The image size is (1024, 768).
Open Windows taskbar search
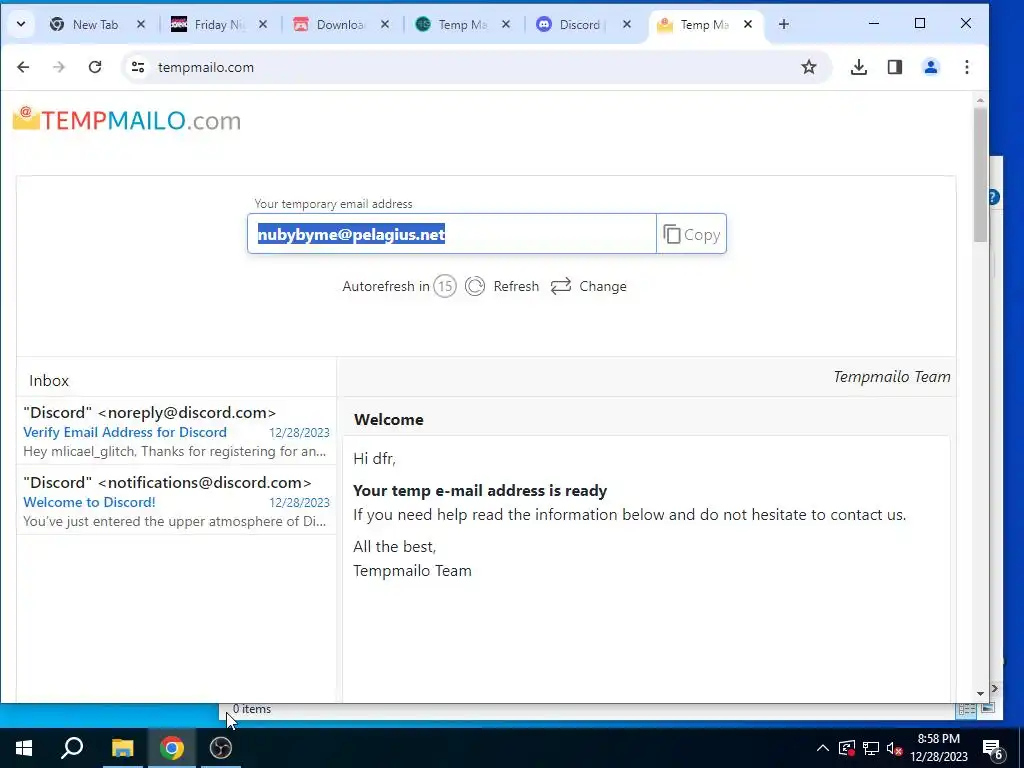[72, 748]
